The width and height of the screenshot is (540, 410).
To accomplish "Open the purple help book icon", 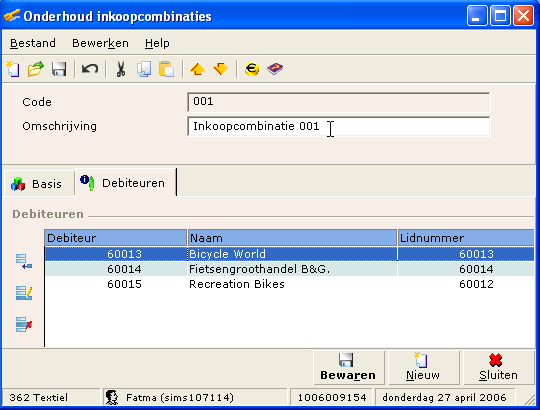I will coord(275,69).
